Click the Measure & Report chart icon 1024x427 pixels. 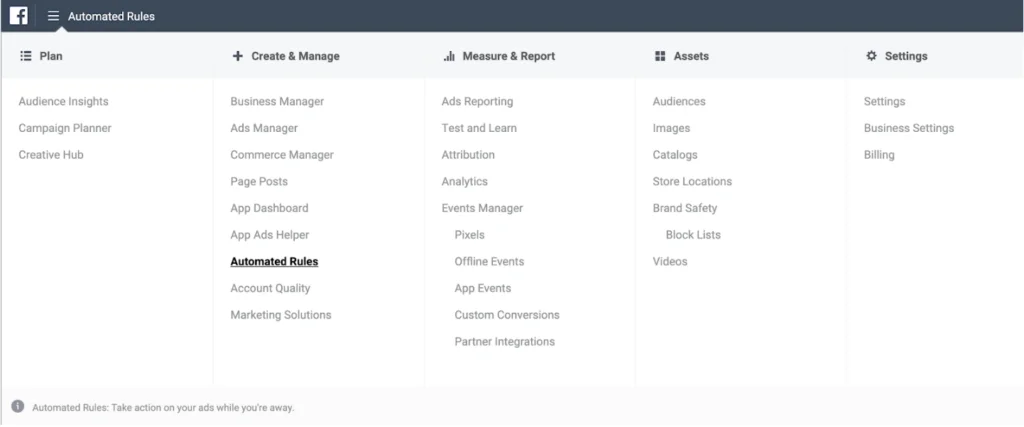click(449, 56)
